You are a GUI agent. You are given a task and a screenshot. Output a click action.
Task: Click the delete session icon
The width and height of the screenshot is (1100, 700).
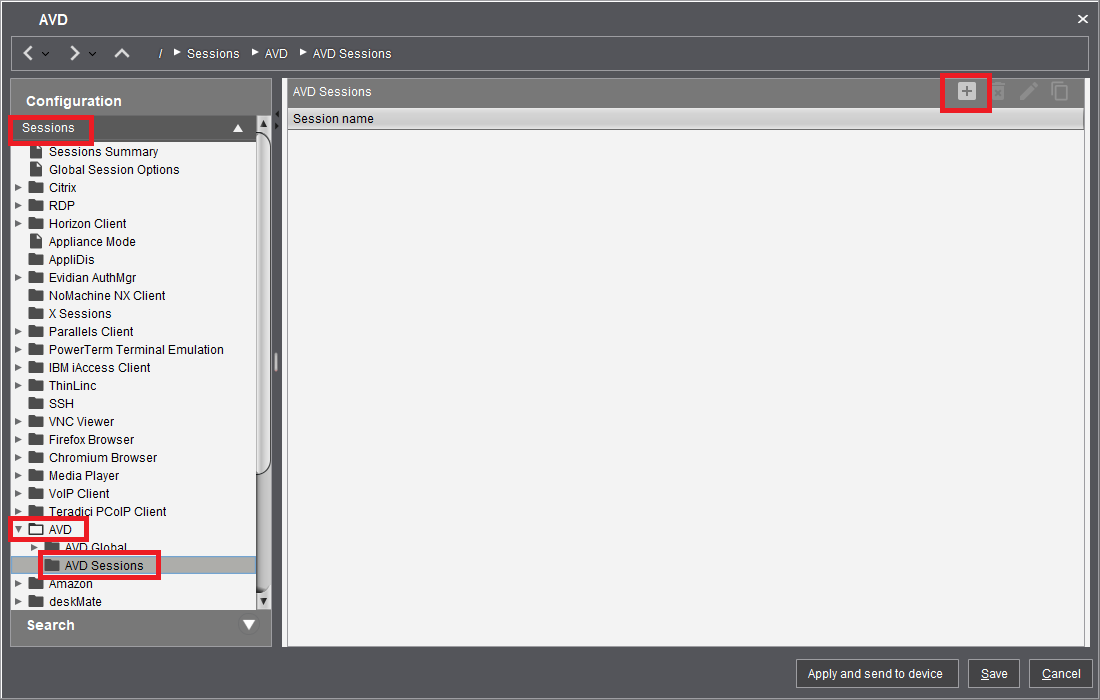coord(997,92)
